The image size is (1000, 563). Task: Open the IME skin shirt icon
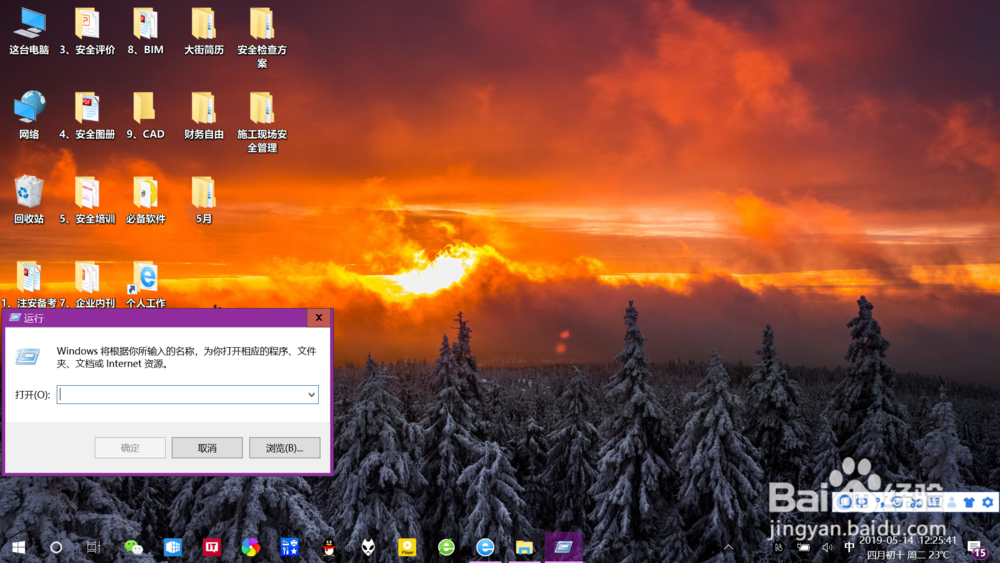pos(969,502)
